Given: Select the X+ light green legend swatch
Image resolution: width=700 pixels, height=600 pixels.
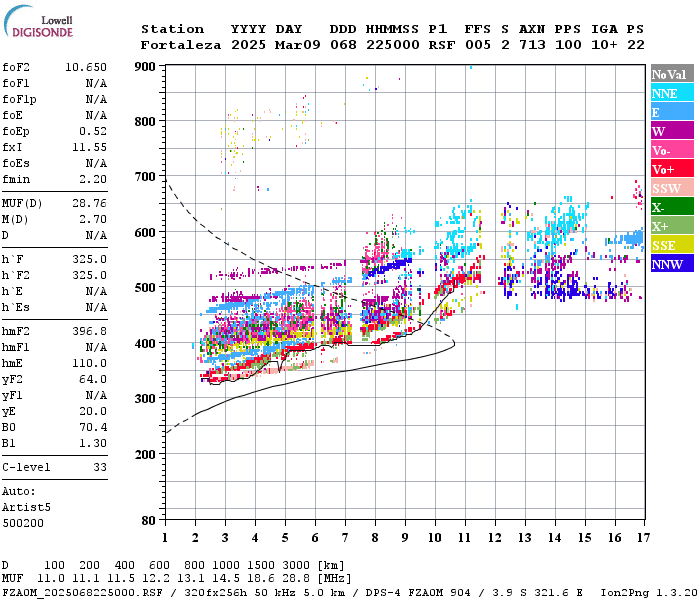Looking at the screenshot, I should pyautogui.click(x=672, y=225).
